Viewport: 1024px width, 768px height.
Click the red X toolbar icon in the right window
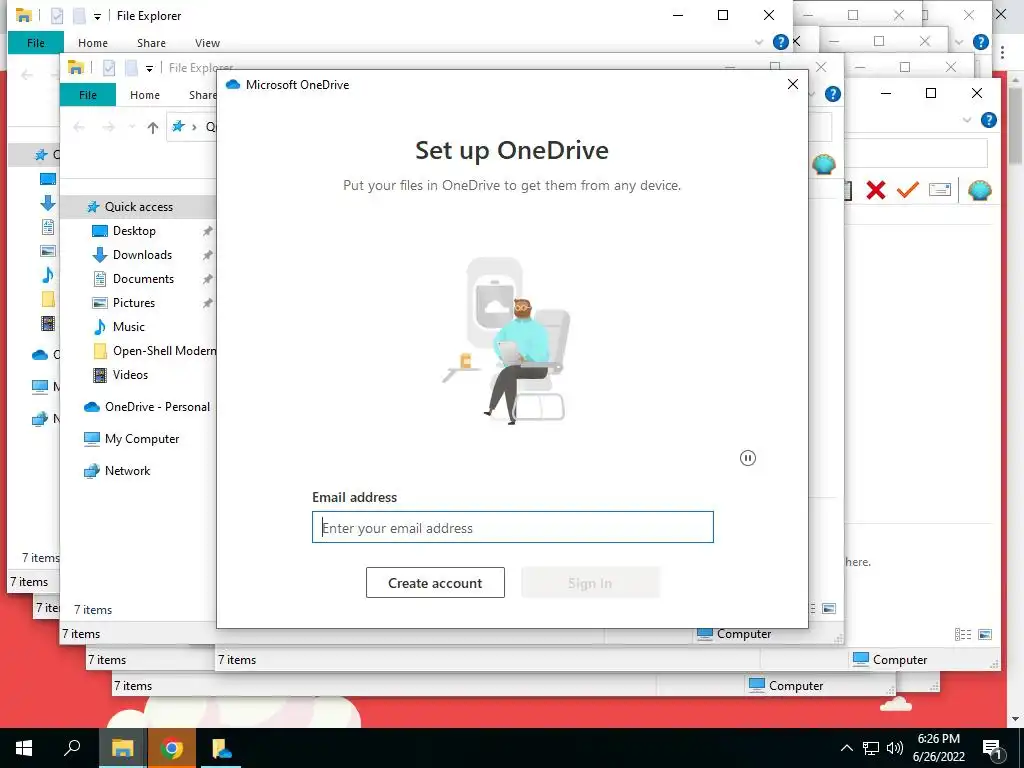tap(876, 190)
